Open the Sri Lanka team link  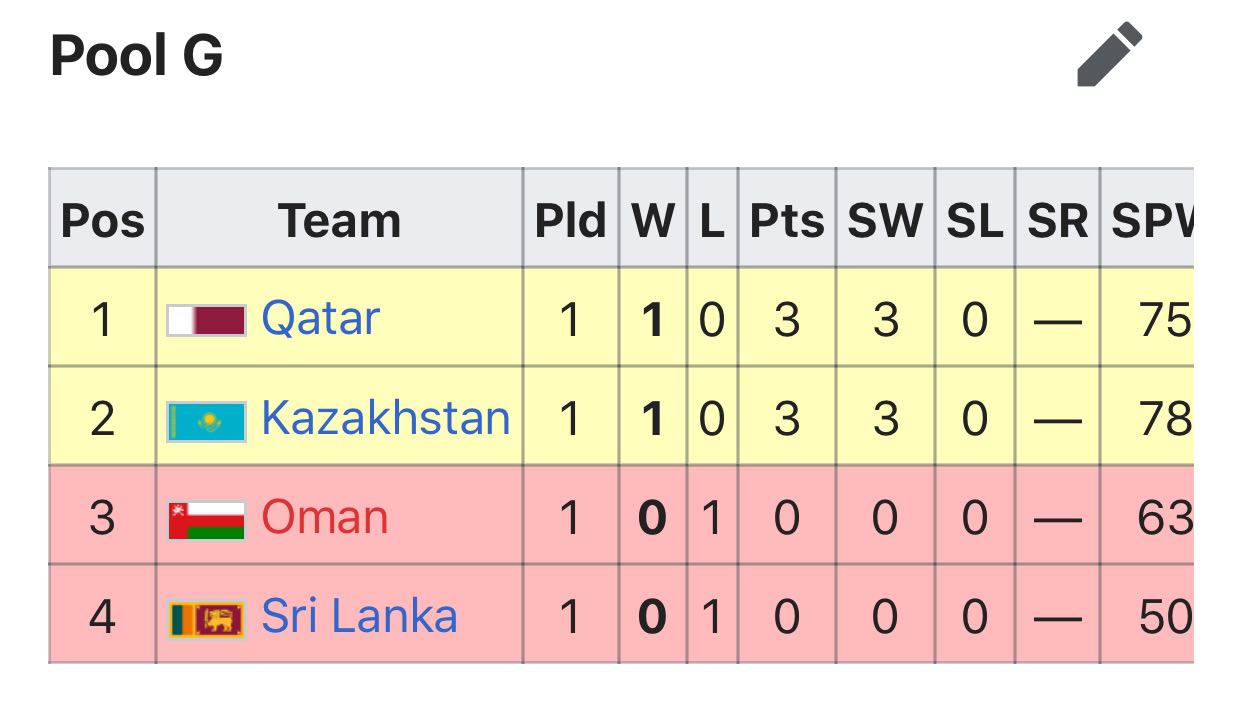tap(360, 616)
